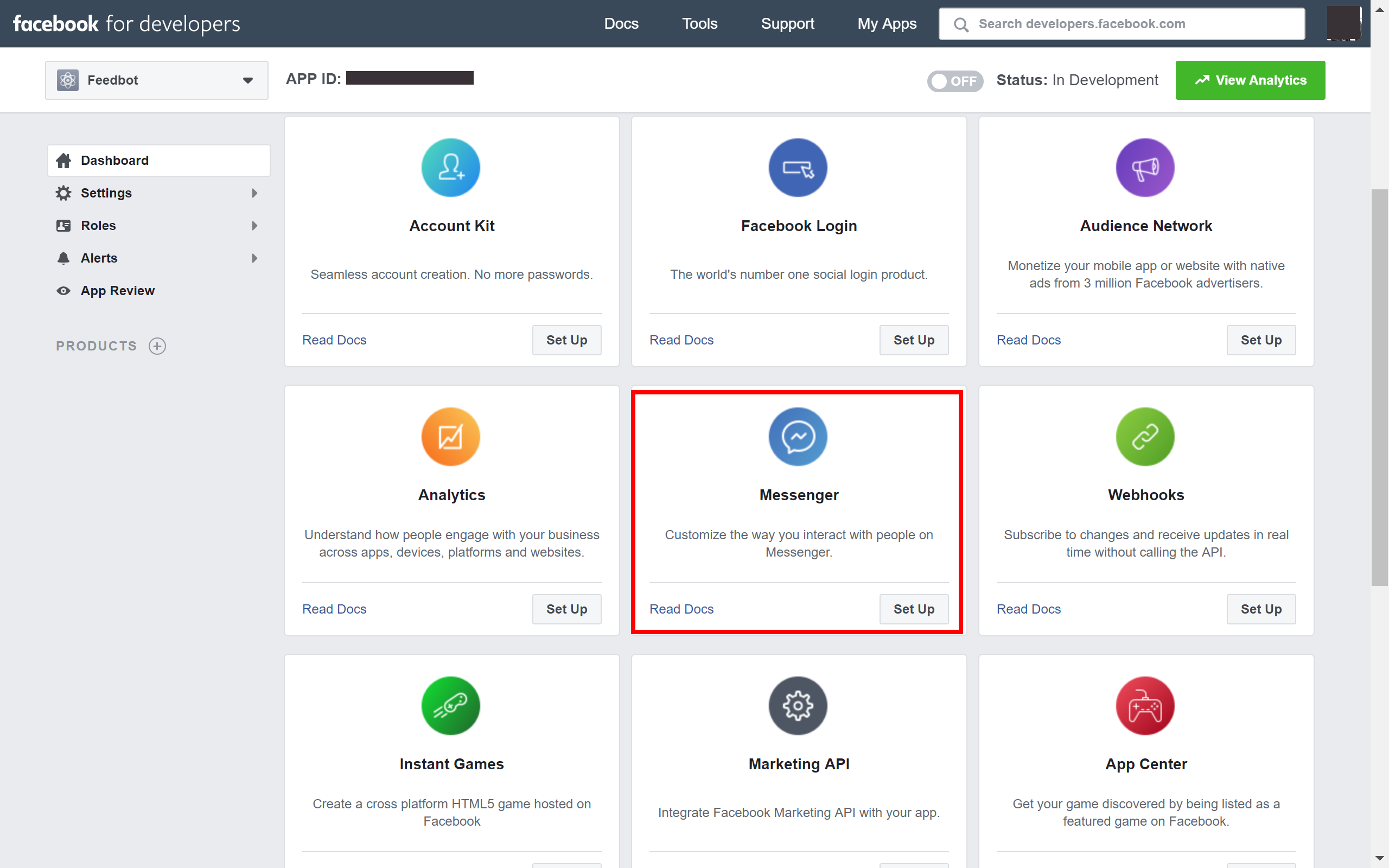Open the Docs menu
The width and height of the screenshot is (1389, 868).
(x=621, y=23)
